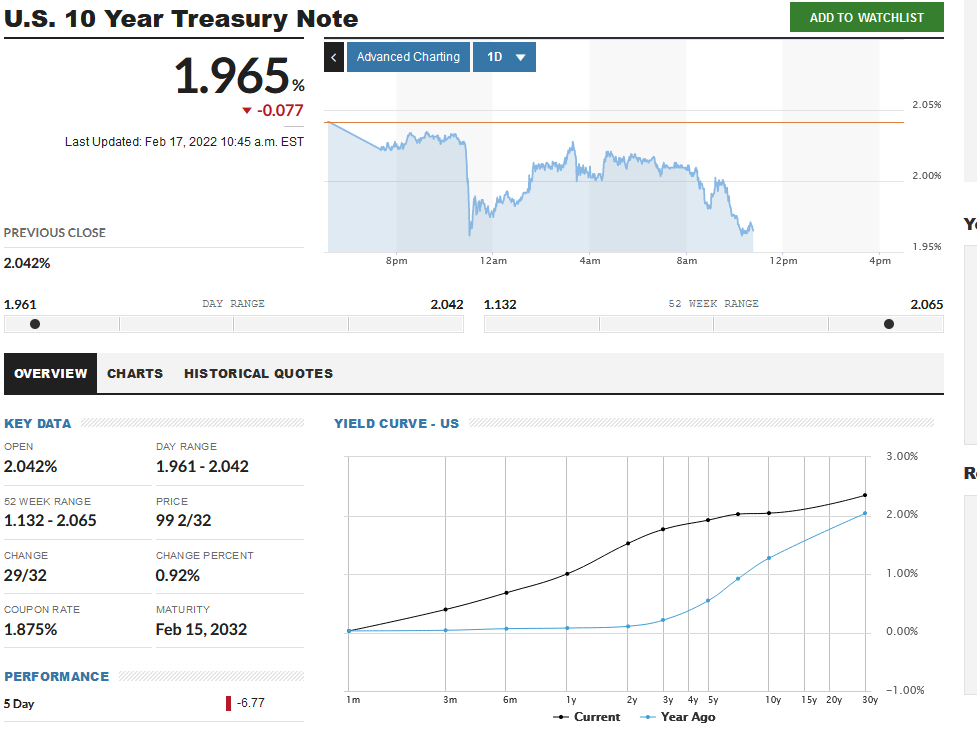This screenshot has height=729, width=977.
Task: Open the Historical Quotes tab
Action: coord(259,373)
